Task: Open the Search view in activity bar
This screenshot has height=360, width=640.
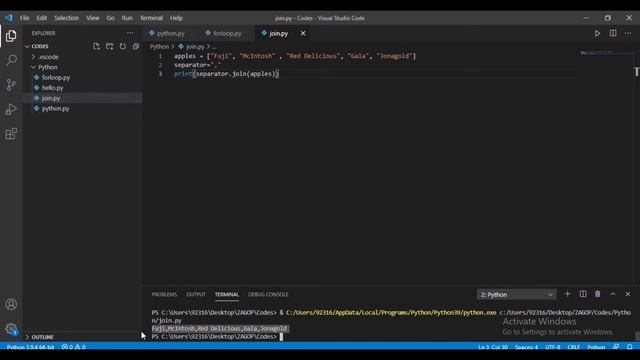Action: click(11, 60)
